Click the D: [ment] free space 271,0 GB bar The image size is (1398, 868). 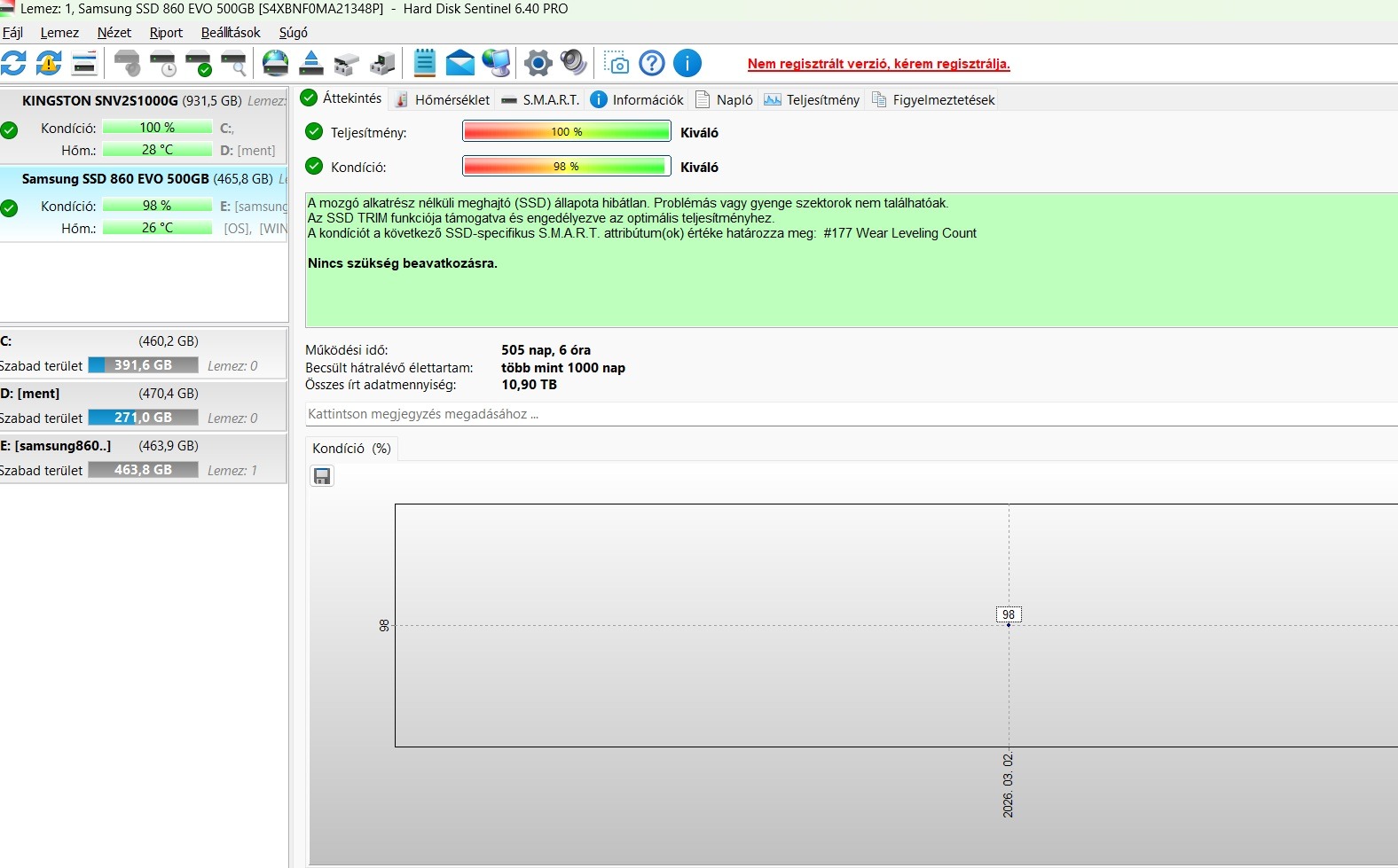coord(143,418)
